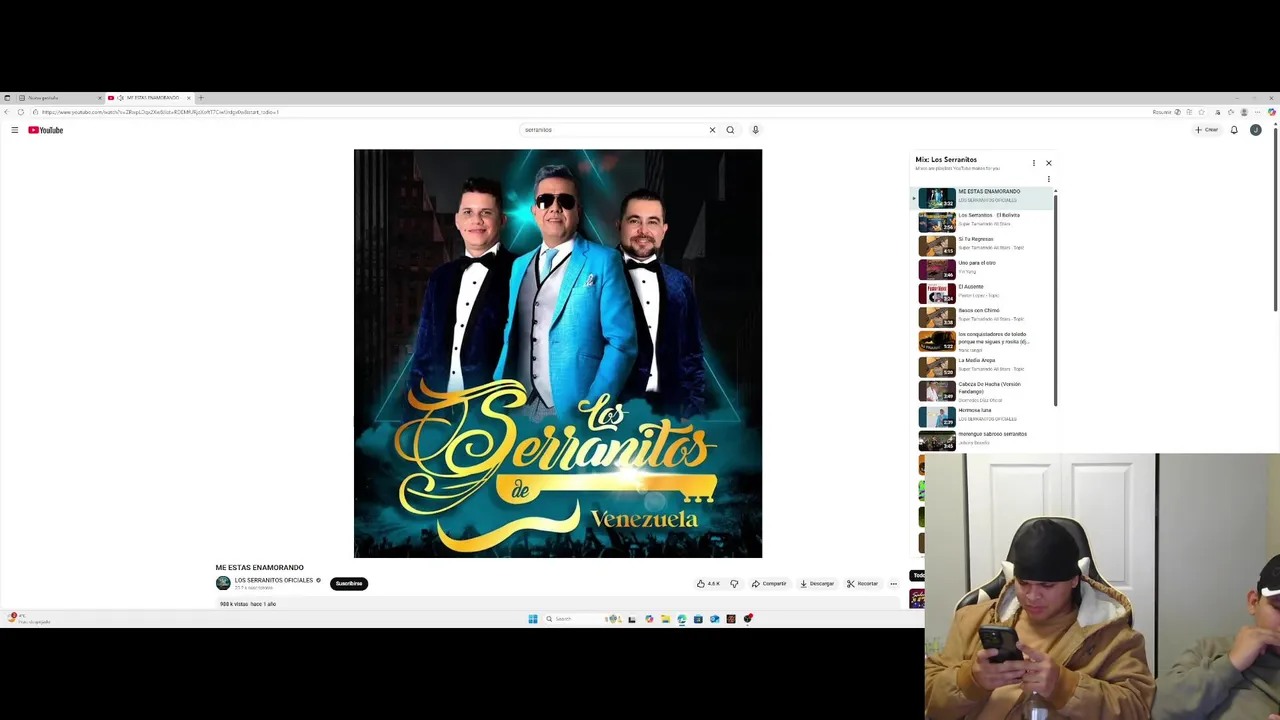The image size is (1280, 720).
Task: Play El Ausente from the Mix playlist
Action: pos(982,293)
